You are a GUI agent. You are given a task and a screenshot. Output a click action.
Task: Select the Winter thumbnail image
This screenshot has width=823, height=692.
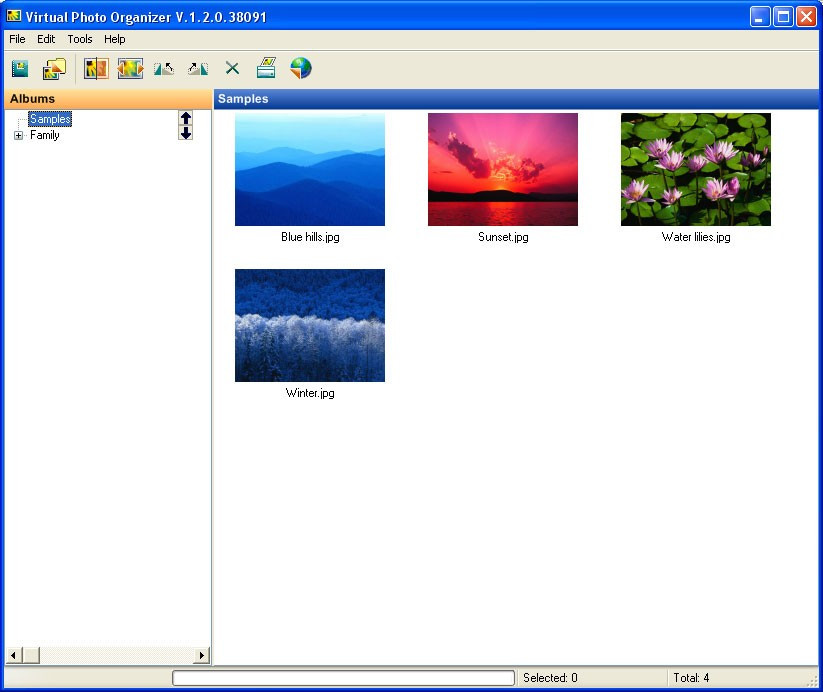pyautogui.click(x=310, y=326)
